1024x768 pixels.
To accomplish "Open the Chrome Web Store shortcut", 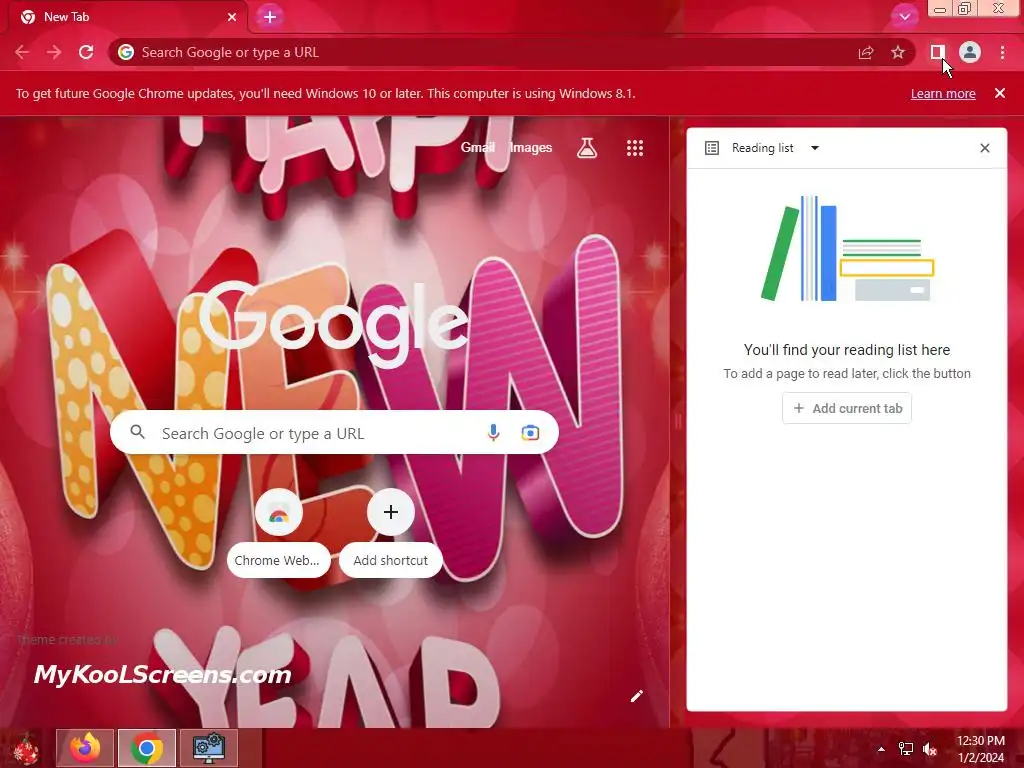I will tap(278, 533).
